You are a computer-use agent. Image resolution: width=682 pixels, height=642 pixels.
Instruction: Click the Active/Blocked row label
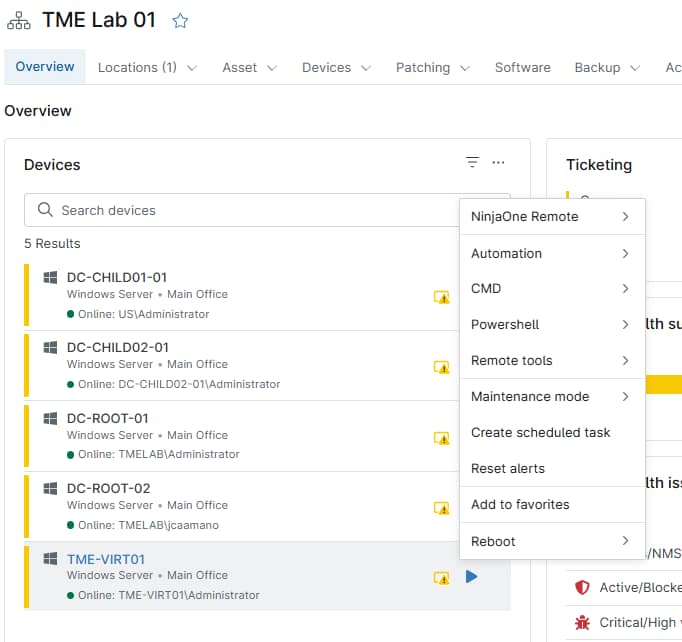pyautogui.click(x=640, y=587)
